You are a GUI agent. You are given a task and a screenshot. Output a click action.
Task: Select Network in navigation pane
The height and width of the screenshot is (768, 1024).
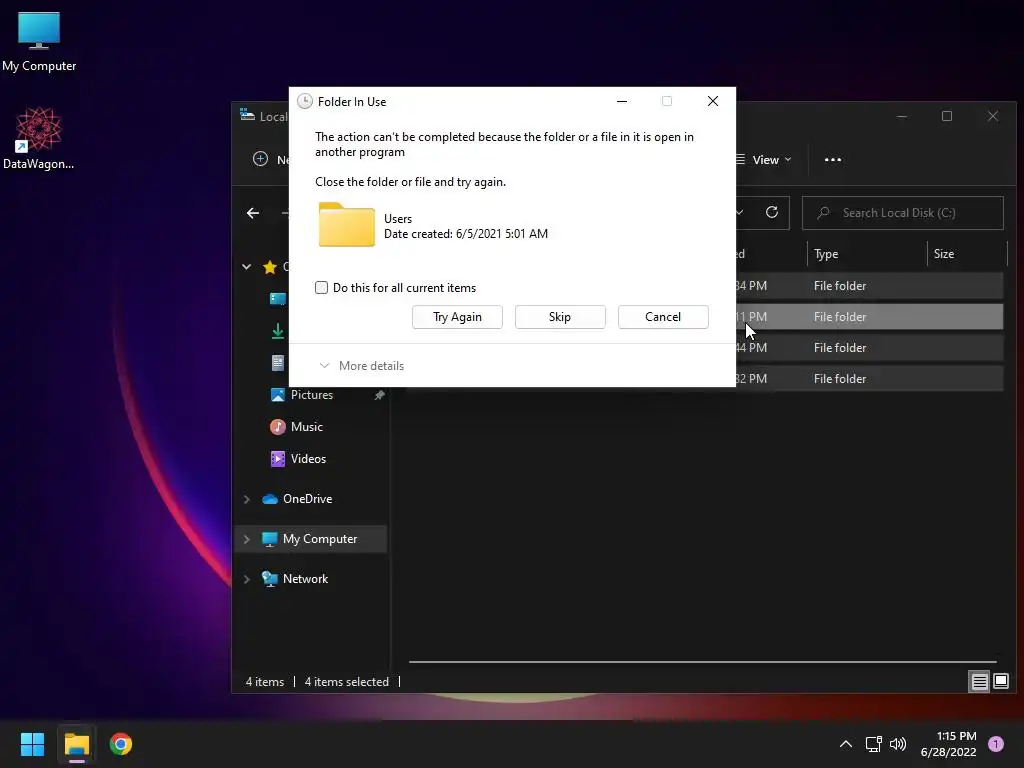(x=295, y=579)
